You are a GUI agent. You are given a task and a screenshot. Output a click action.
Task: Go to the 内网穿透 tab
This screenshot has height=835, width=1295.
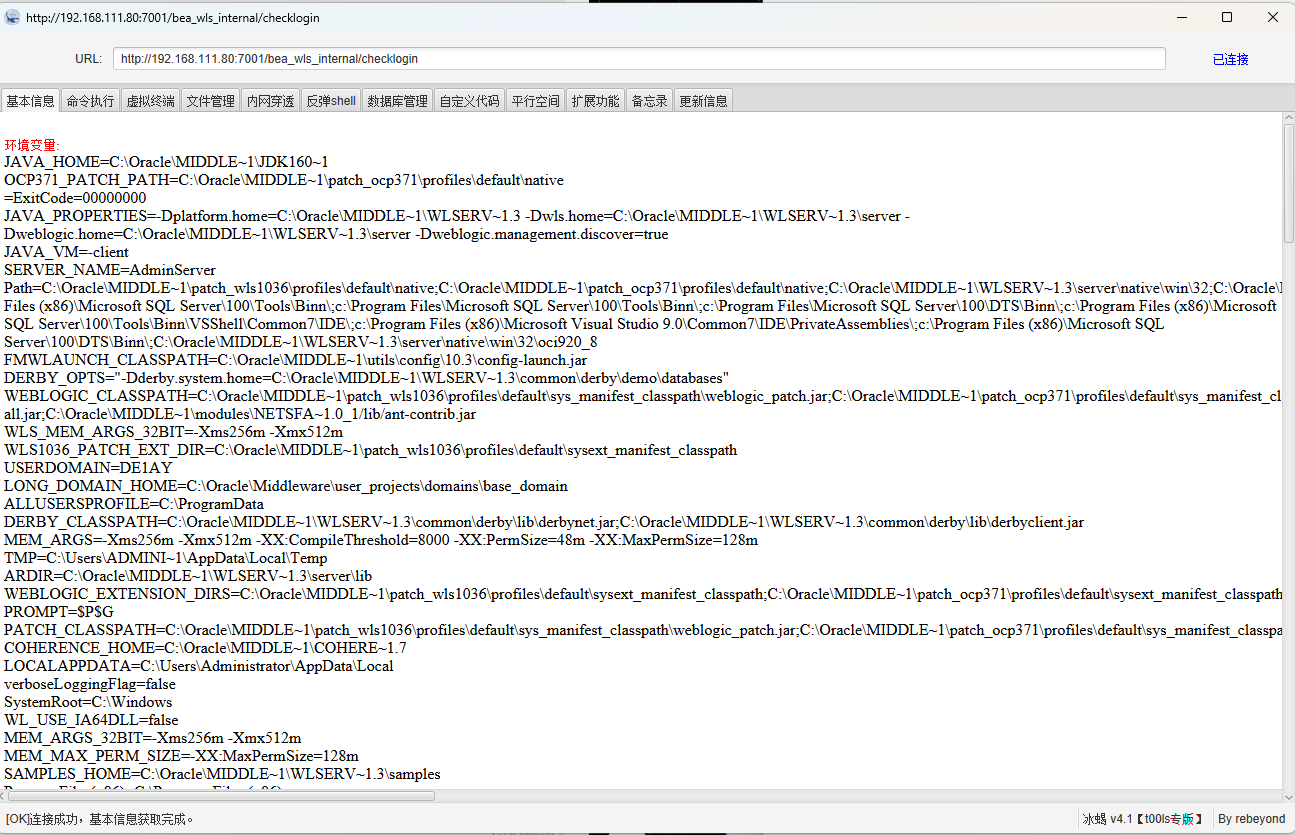[271, 101]
